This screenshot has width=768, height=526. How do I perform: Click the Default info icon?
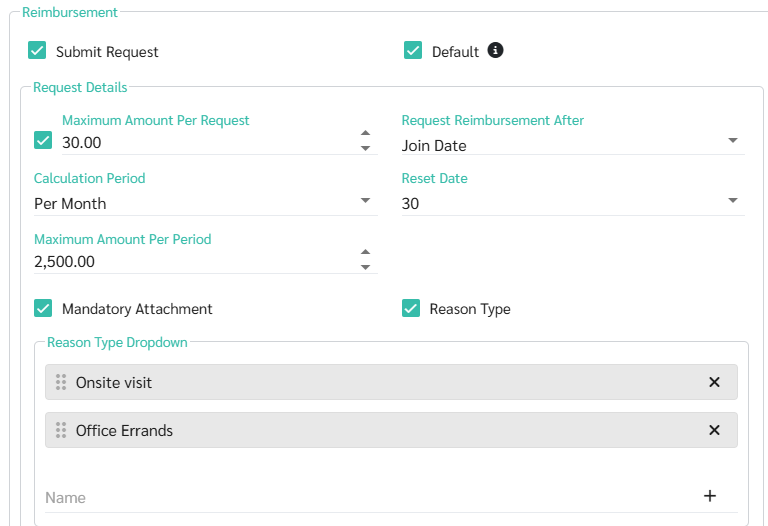[x=495, y=50]
